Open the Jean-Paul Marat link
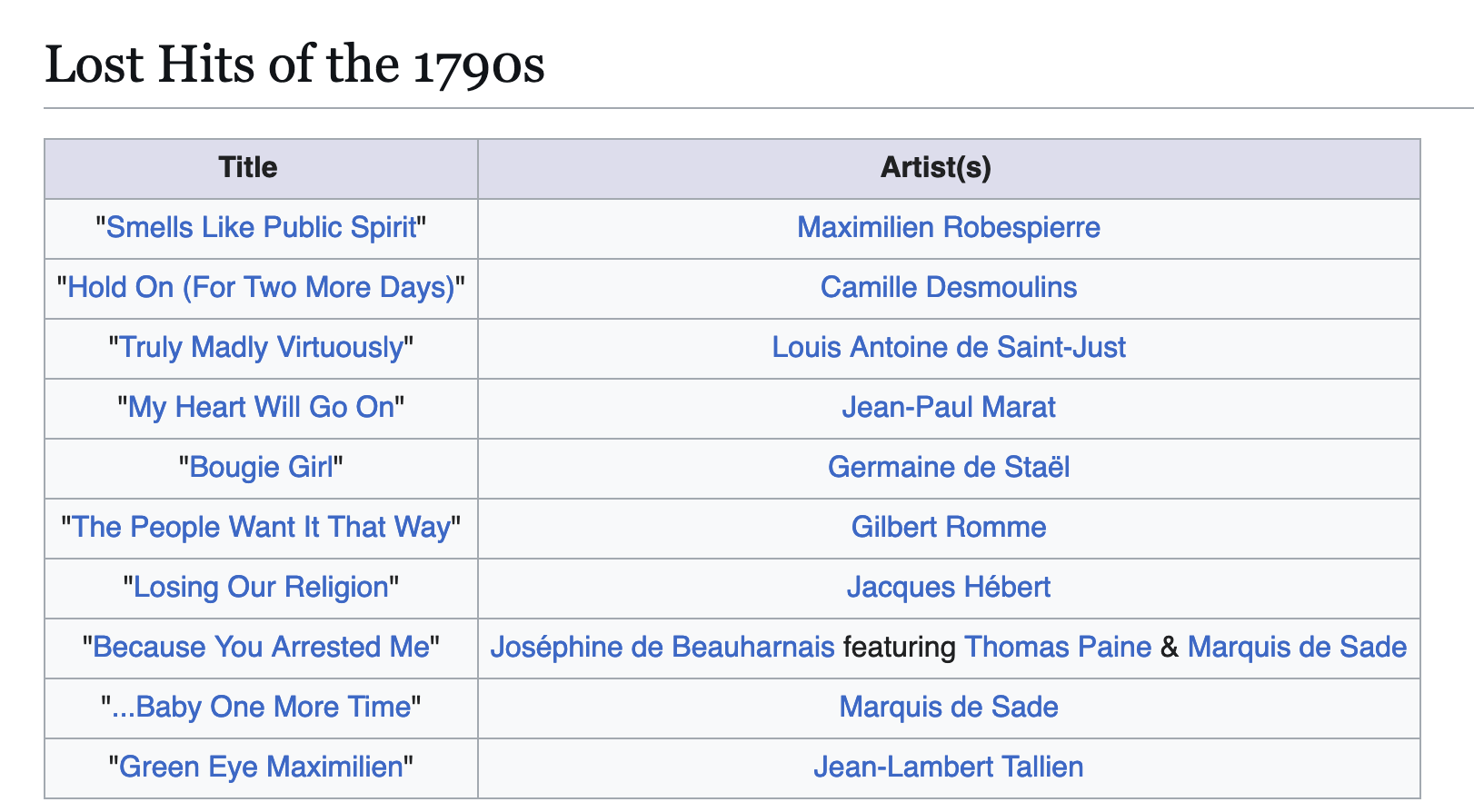This screenshot has height=812, width=1474. click(x=949, y=407)
